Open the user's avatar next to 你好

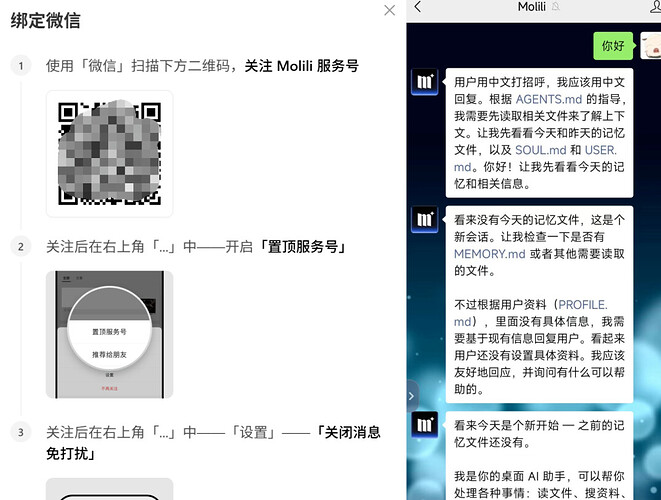651,46
